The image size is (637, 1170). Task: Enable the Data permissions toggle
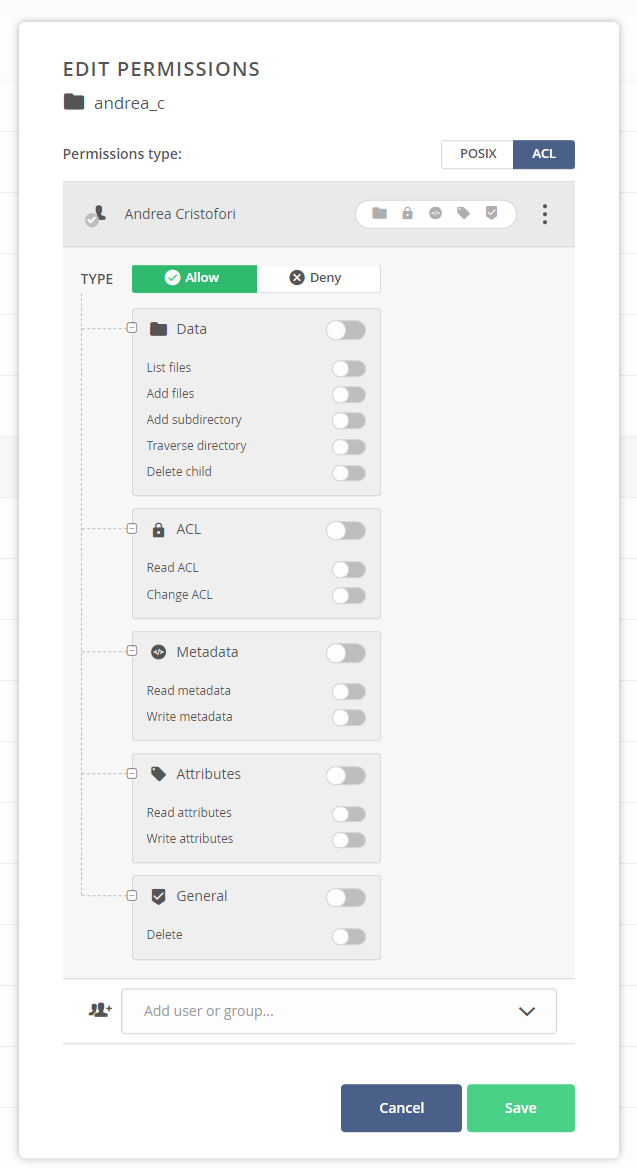346,329
